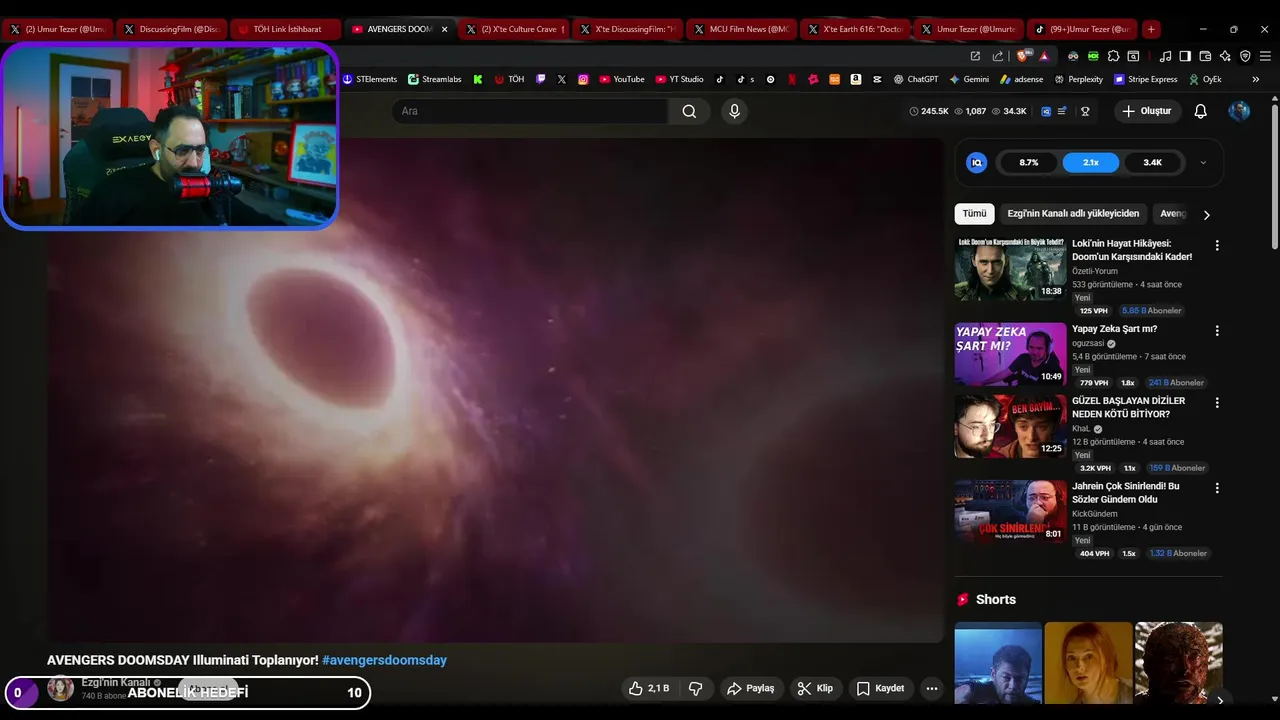Dislike the video with thumbs down
The height and width of the screenshot is (720, 1280).
coord(696,688)
